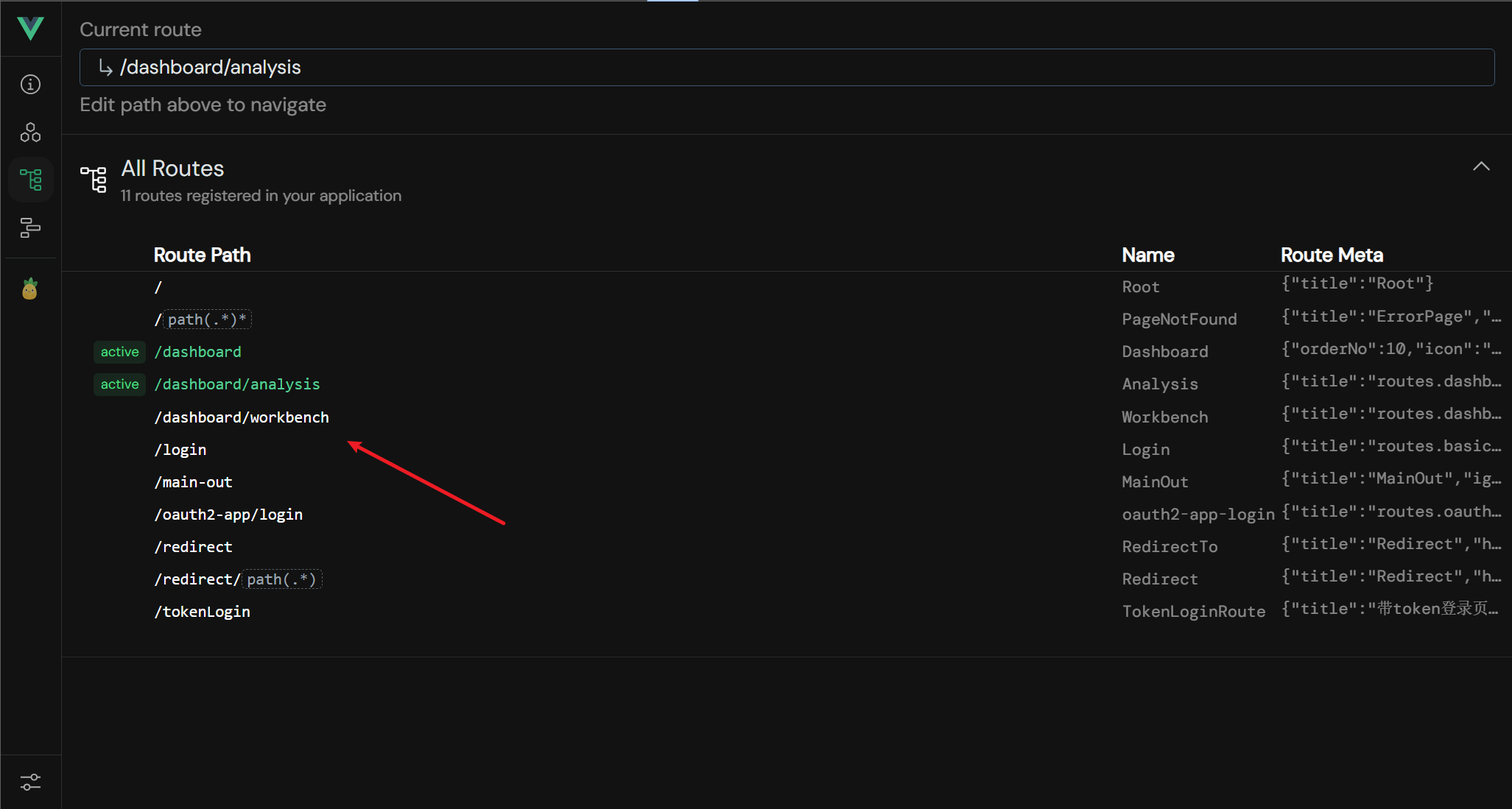
Task: Click the current route path input
Action: pyautogui.click(x=787, y=68)
